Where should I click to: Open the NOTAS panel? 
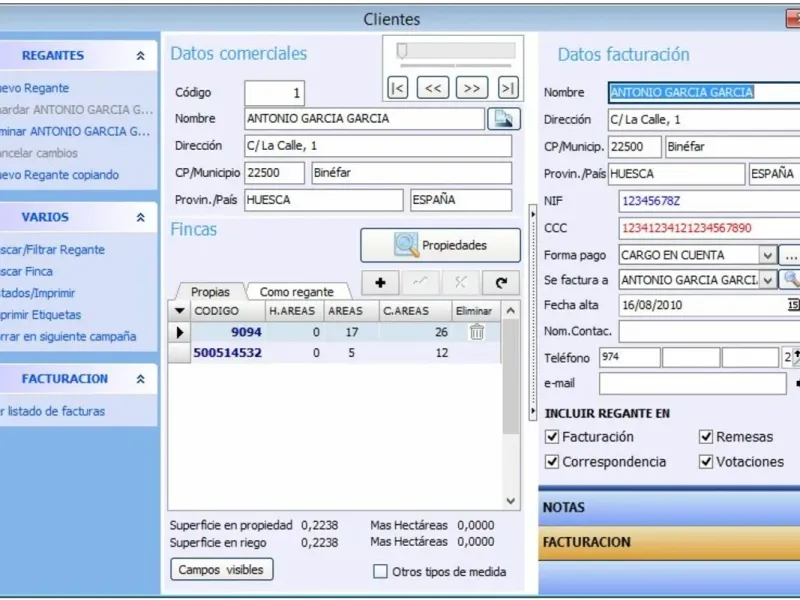click(x=669, y=508)
